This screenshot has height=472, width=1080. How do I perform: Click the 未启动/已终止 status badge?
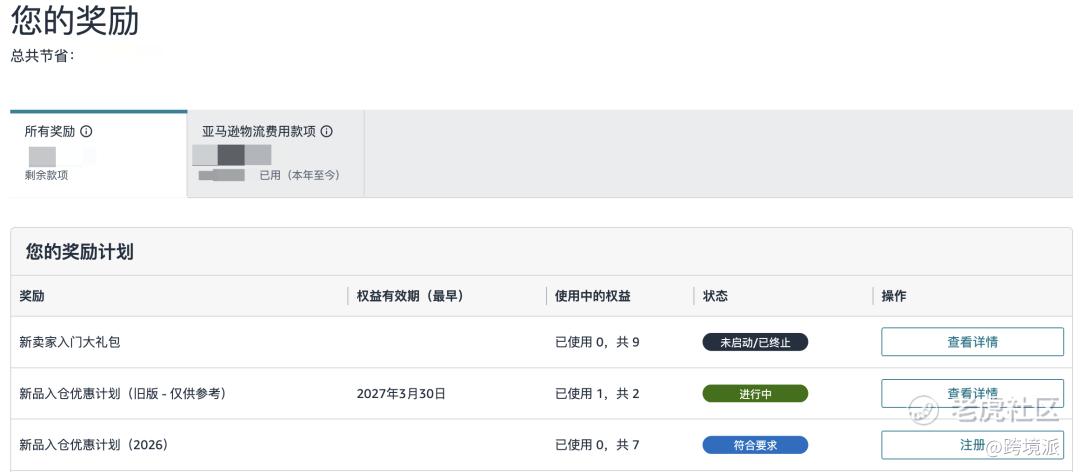755,342
